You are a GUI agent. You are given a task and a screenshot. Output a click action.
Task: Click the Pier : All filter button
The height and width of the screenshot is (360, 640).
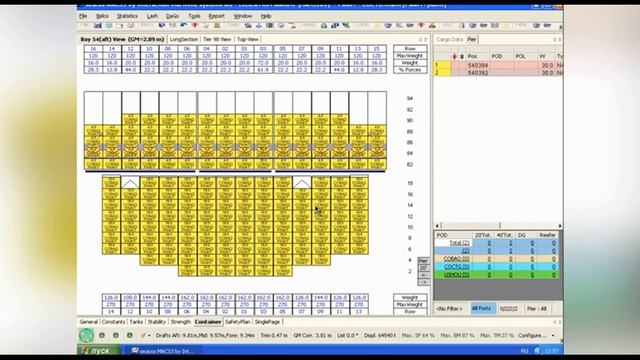536,309
